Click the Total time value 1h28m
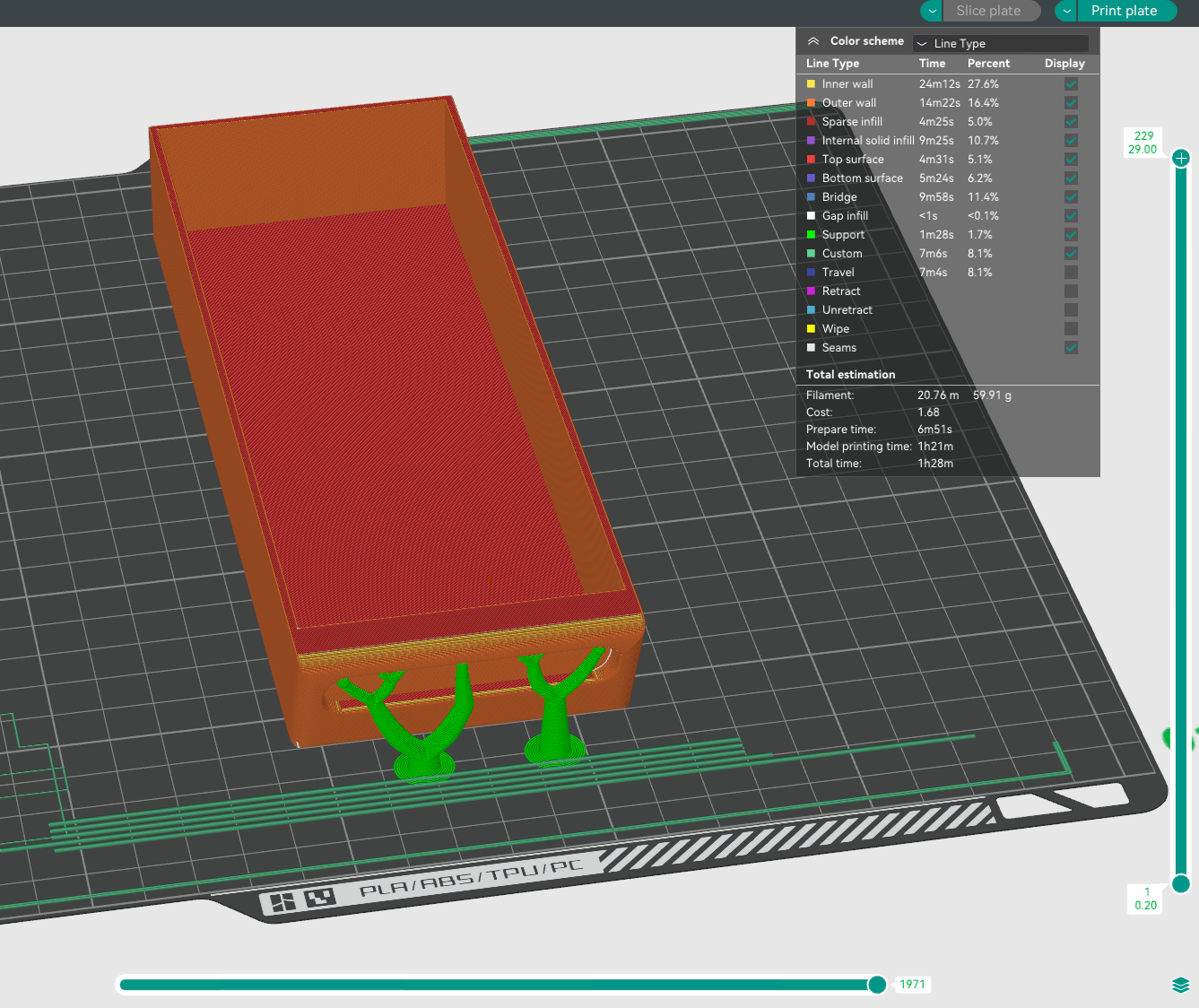 [x=935, y=464]
